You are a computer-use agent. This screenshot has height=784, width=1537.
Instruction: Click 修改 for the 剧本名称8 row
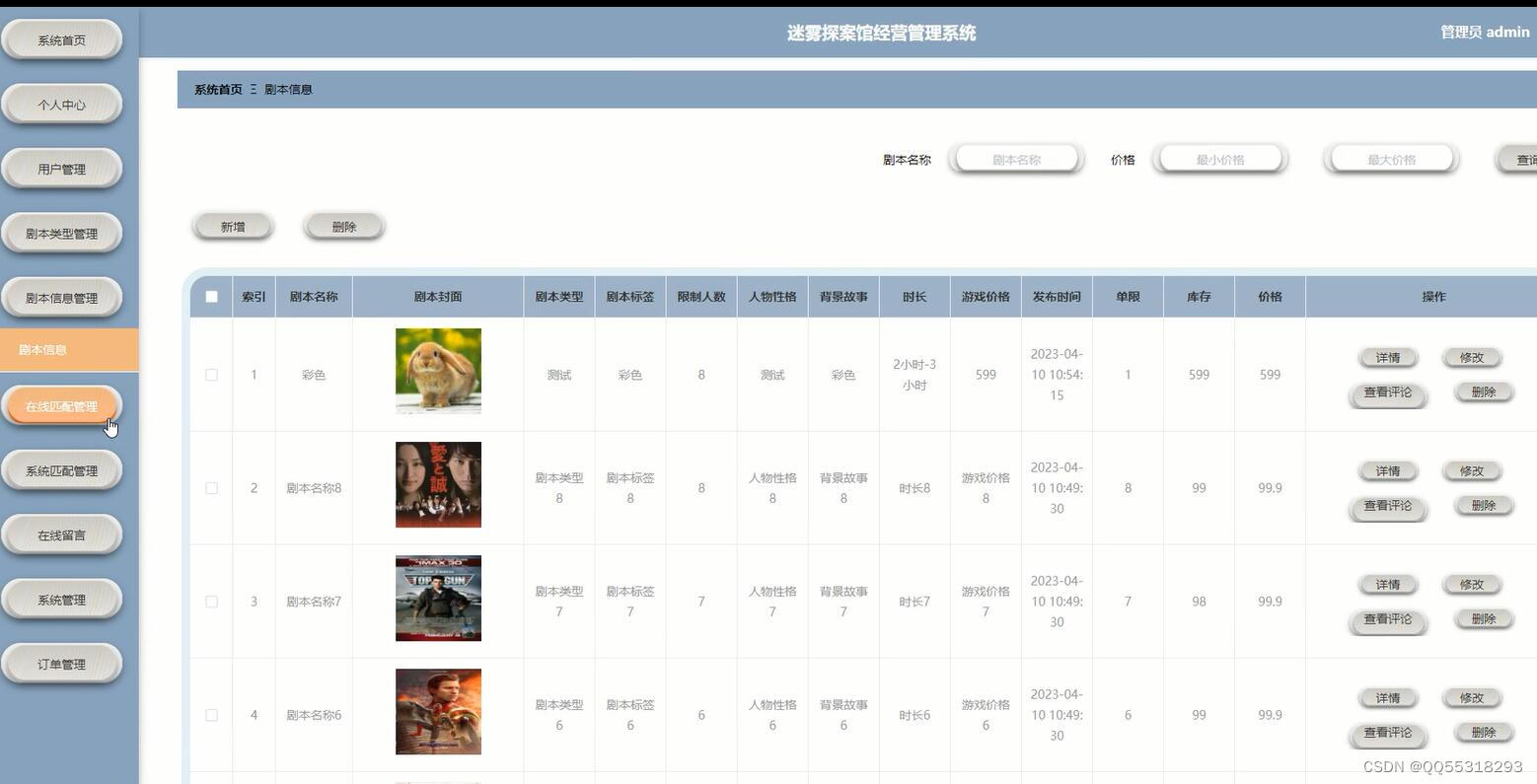(x=1471, y=471)
